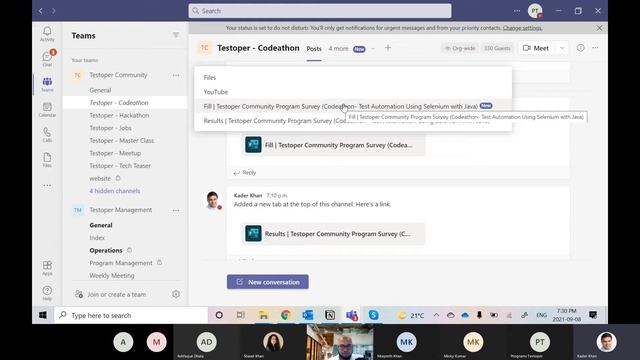Click the Teams search box
The width and height of the screenshot is (640, 360).
[x=320, y=11]
